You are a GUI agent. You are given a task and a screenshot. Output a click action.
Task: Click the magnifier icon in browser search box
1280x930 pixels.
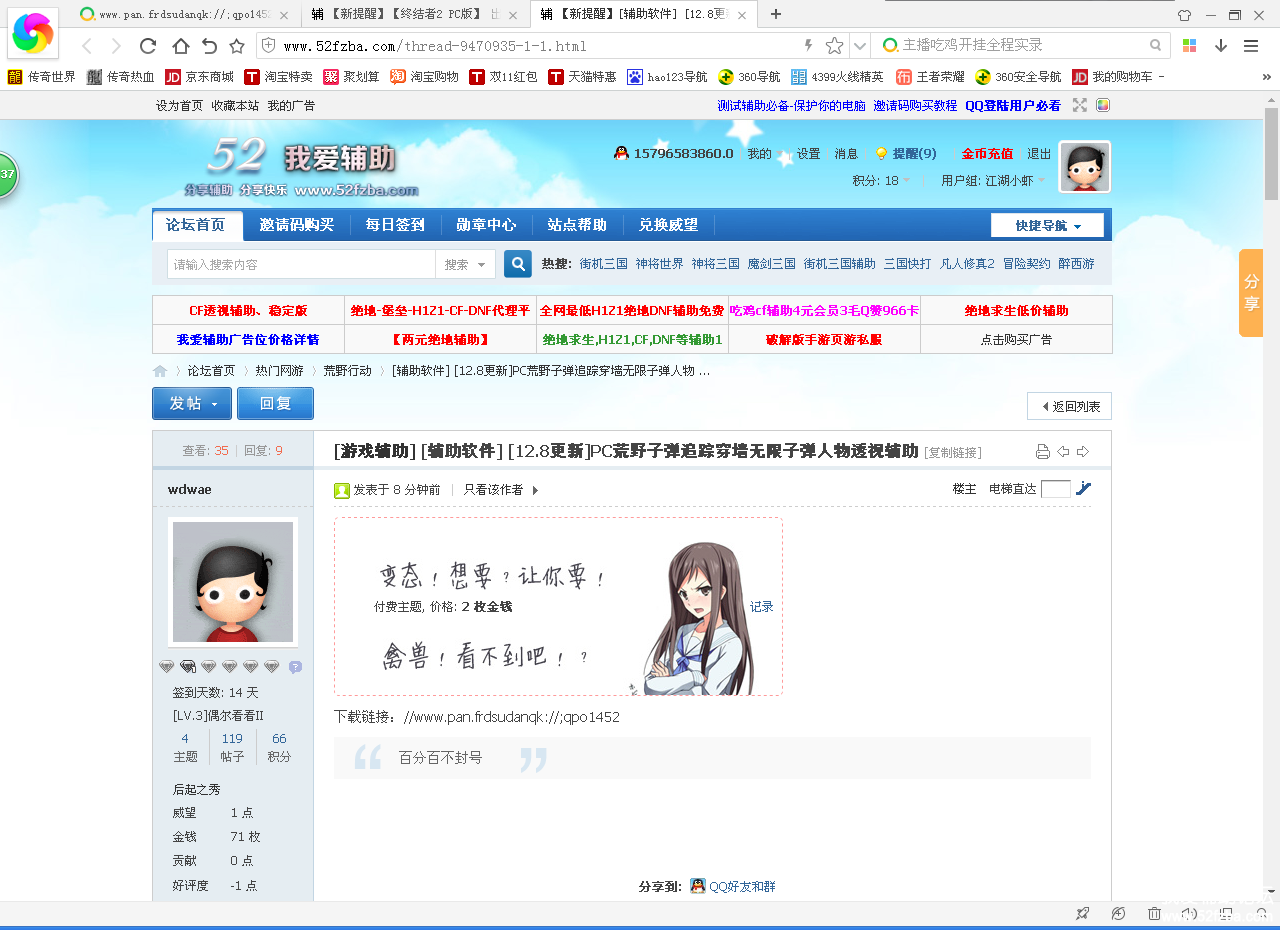(x=1155, y=46)
